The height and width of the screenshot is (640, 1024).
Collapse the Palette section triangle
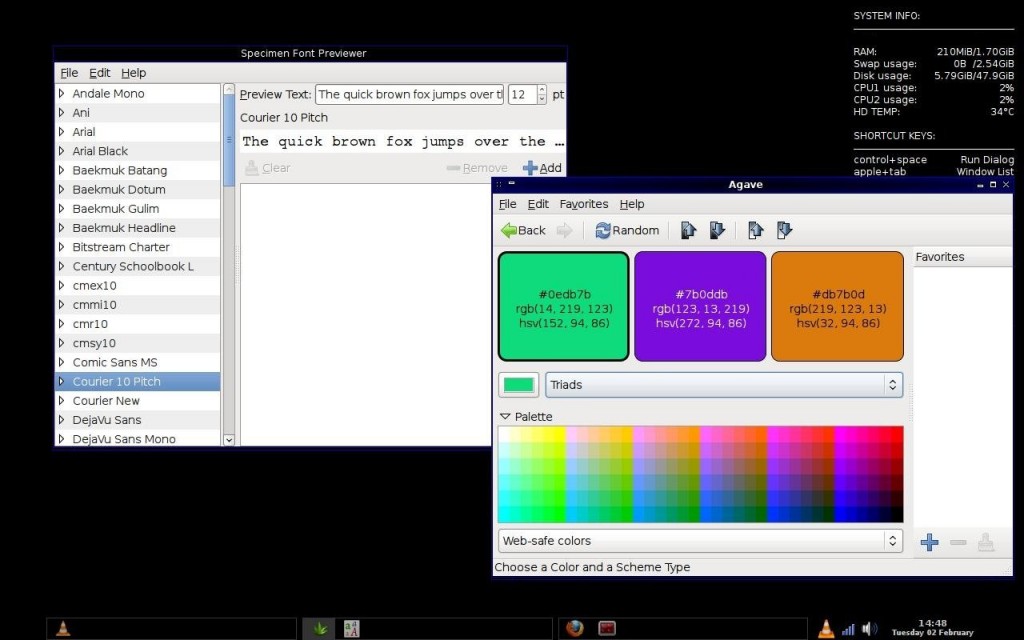[505, 416]
